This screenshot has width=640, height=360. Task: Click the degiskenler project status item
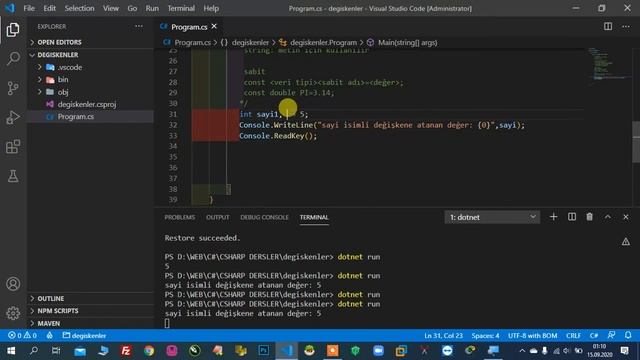[84, 336]
